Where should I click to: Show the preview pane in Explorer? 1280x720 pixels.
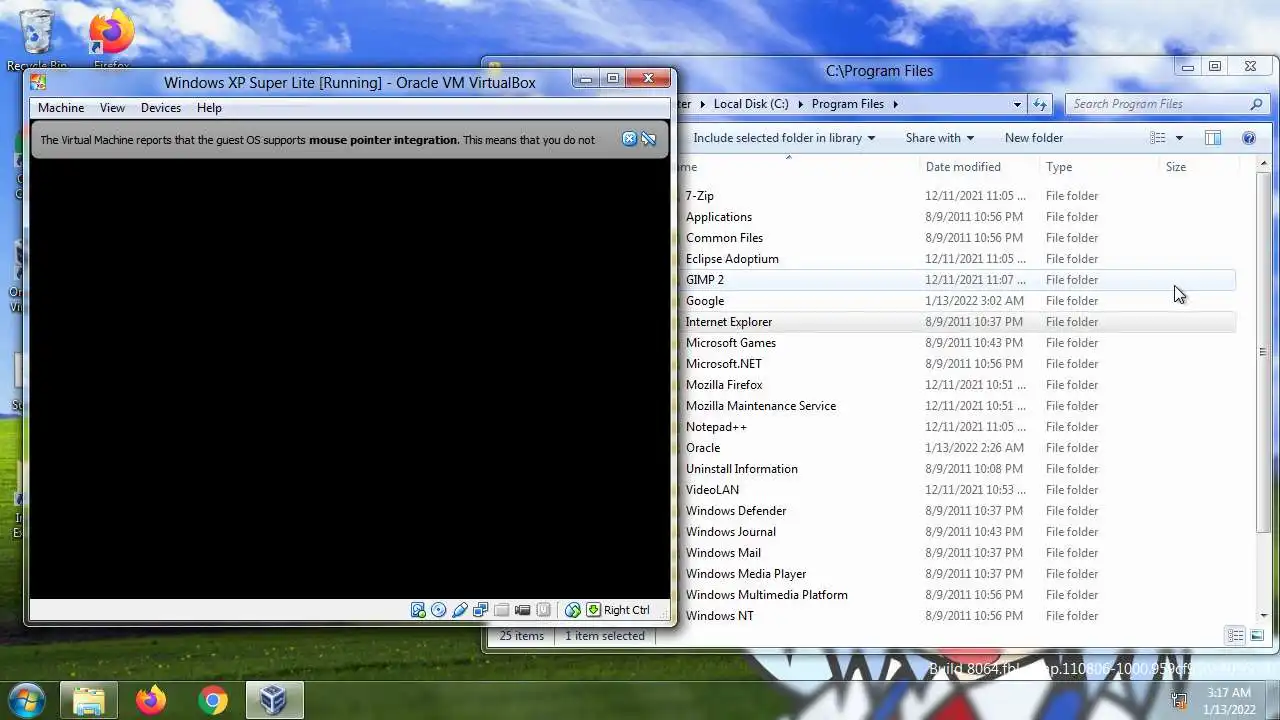pos(1212,138)
